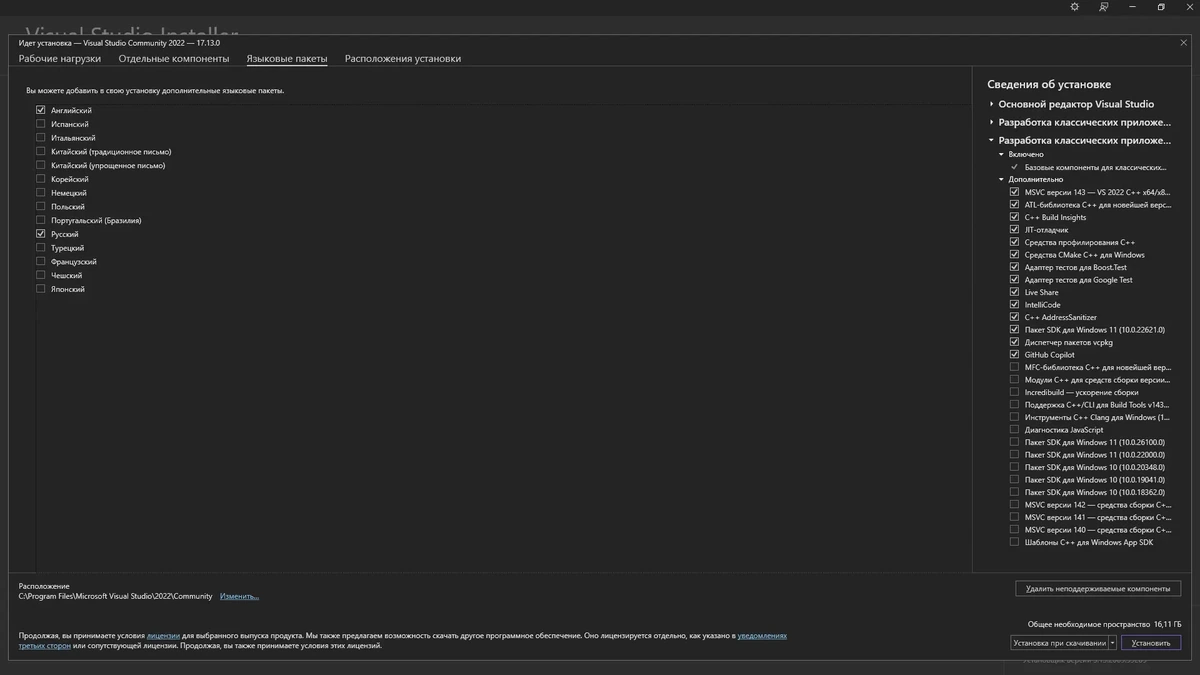Image resolution: width=1200 pixels, height=675 pixels.
Task: Collapse the expanded Разработка классических приложе… section
Action: [992, 141]
